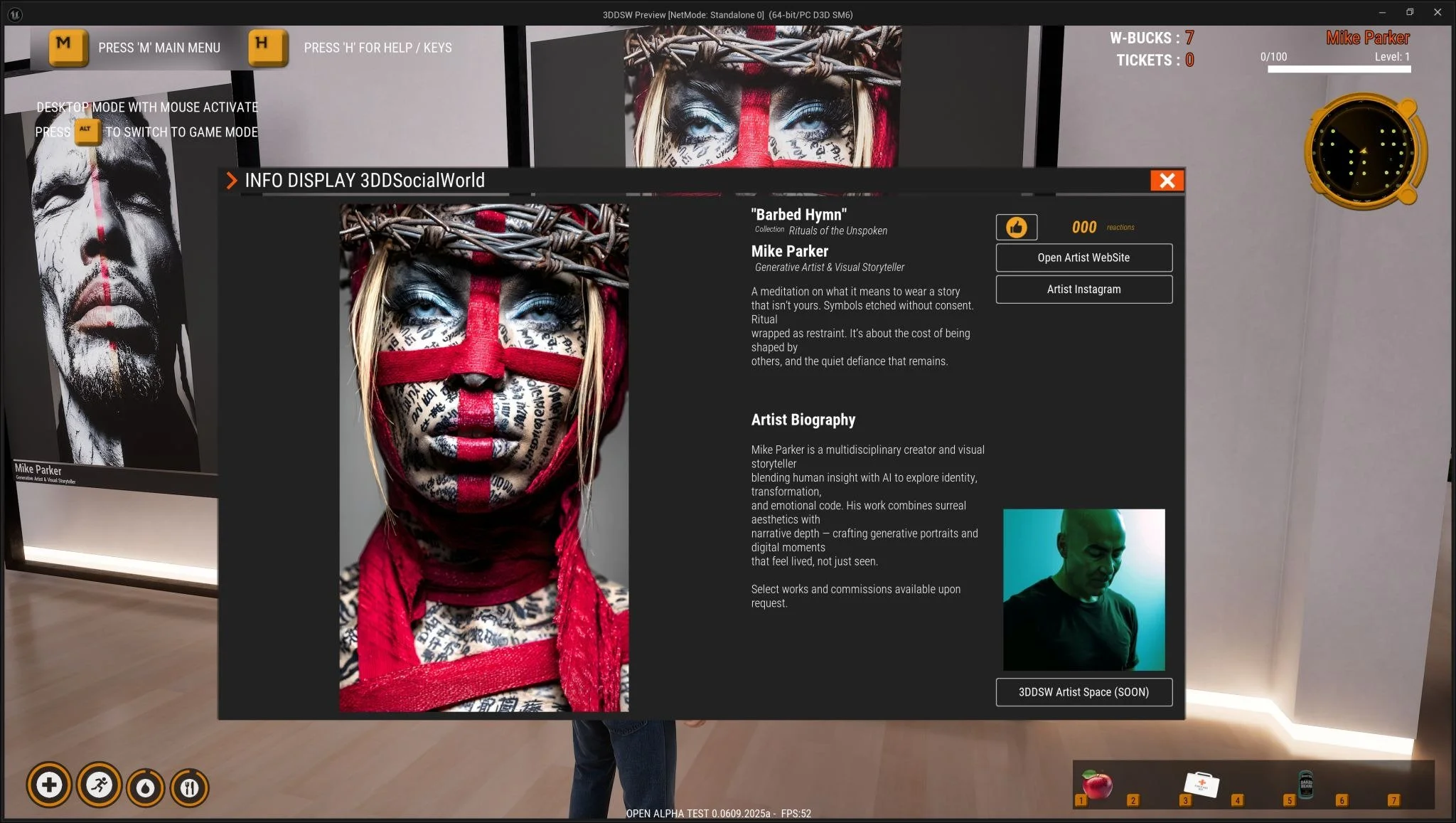Click the running stamina status icon

(99, 785)
